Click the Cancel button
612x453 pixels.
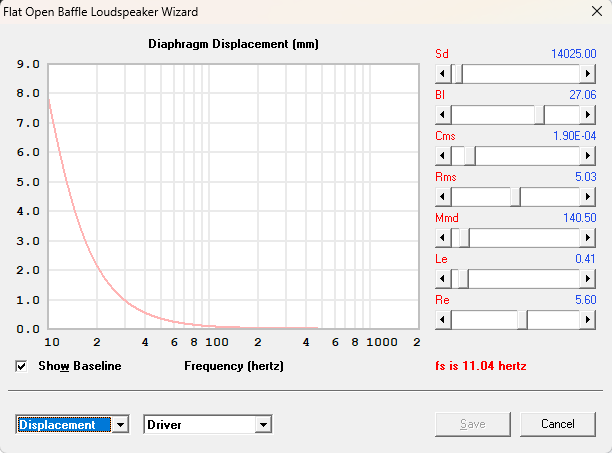pyautogui.click(x=558, y=424)
